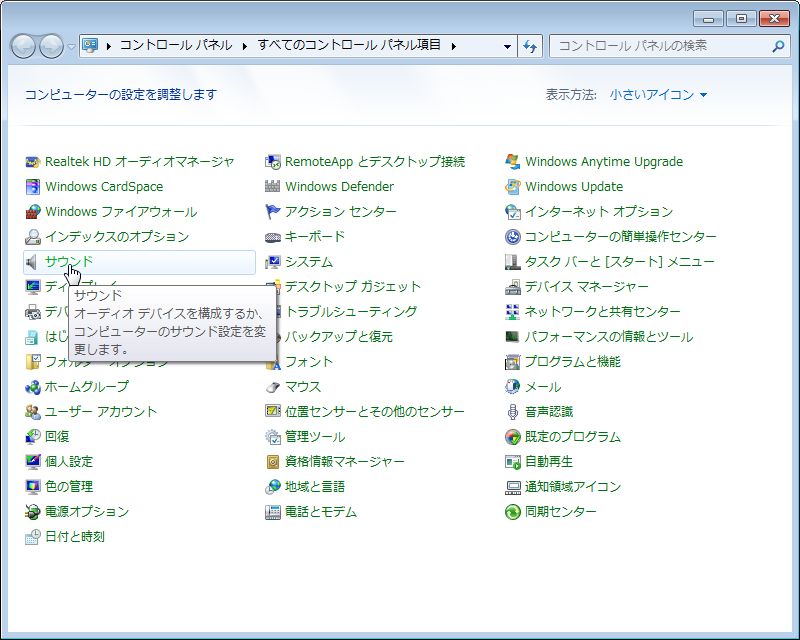The height and width of the screenshot is (640, 800).
Task: Open the 管理ツール icon
Action: 273,437
